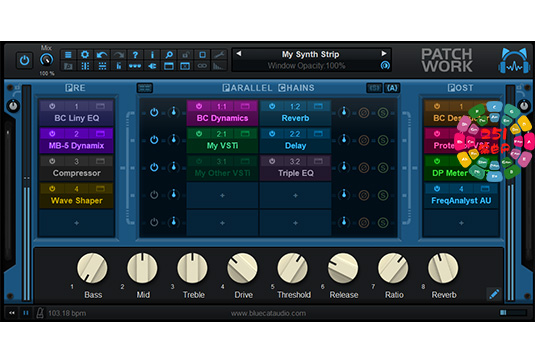The width and height of the screenshot is (535, 363).
Task: Toggle the power for parallel chain row 1
Action: click(x=154, y=112)
